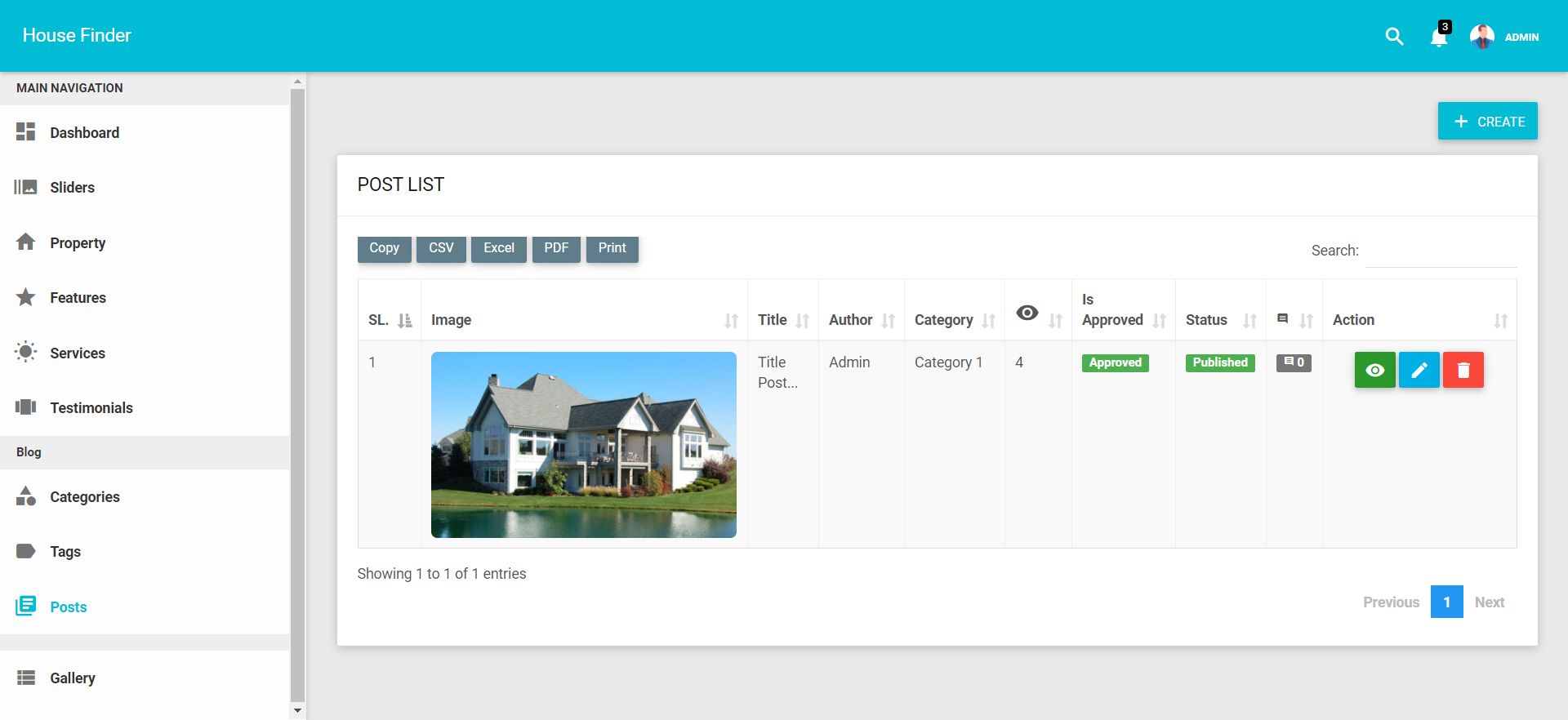
Task: Click 'Showing 1 to 1 of 1 entries'
Action: [x=442, y=574]
